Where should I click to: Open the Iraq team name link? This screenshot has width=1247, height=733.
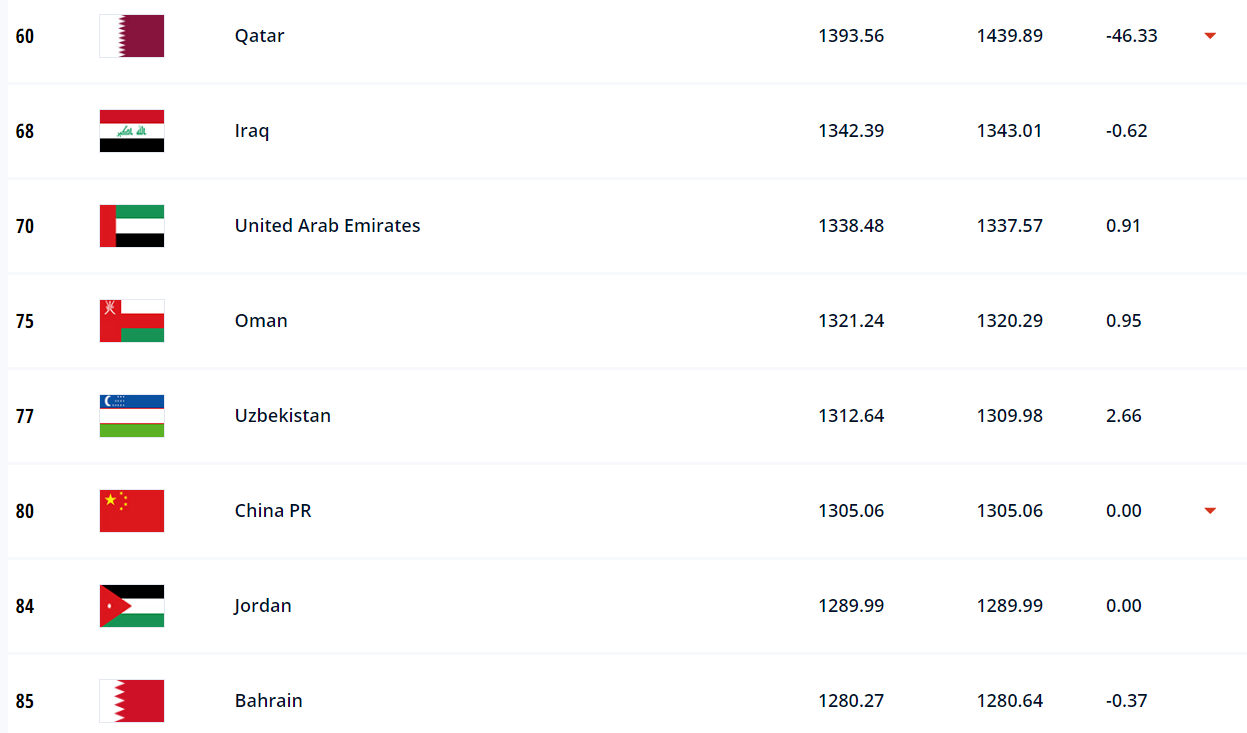click(x=252, y=131)
